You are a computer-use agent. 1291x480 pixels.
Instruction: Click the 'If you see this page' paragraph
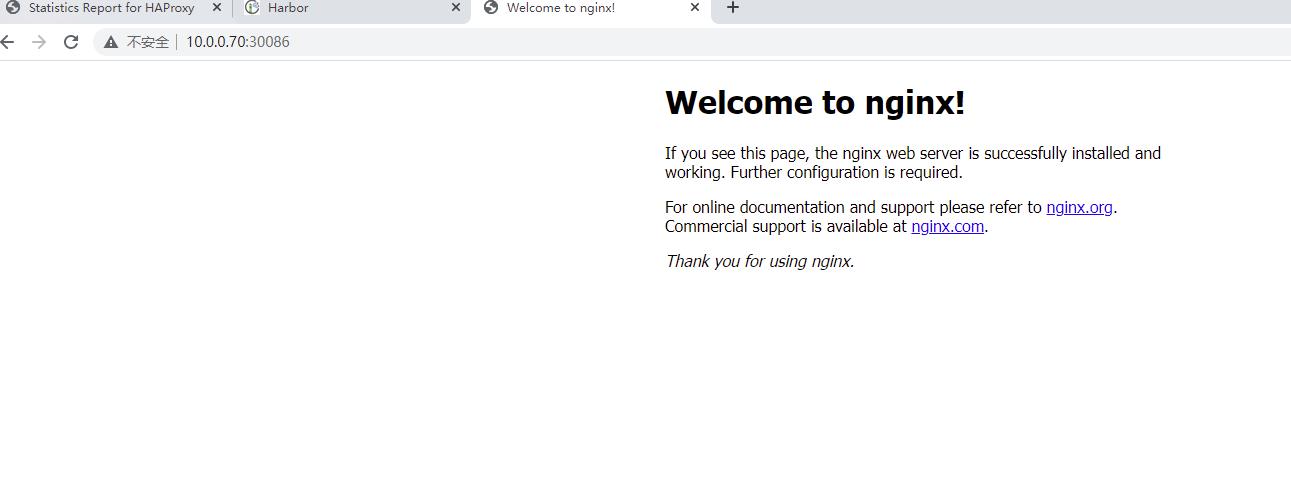pos(913,163)
